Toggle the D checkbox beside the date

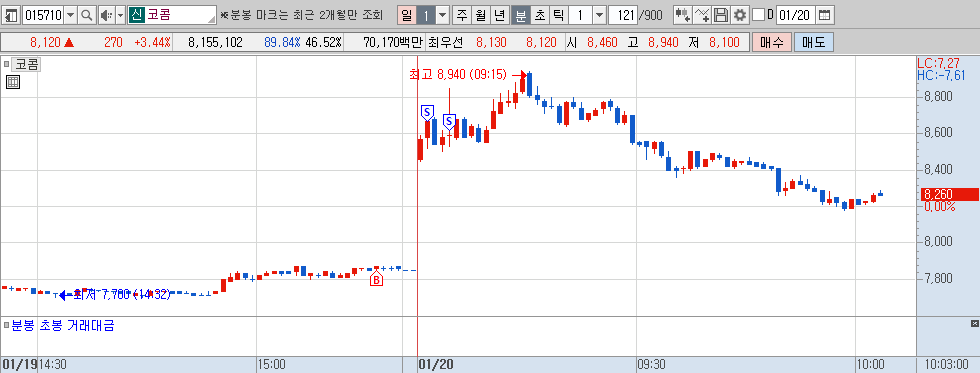click(x=758, y=14)
